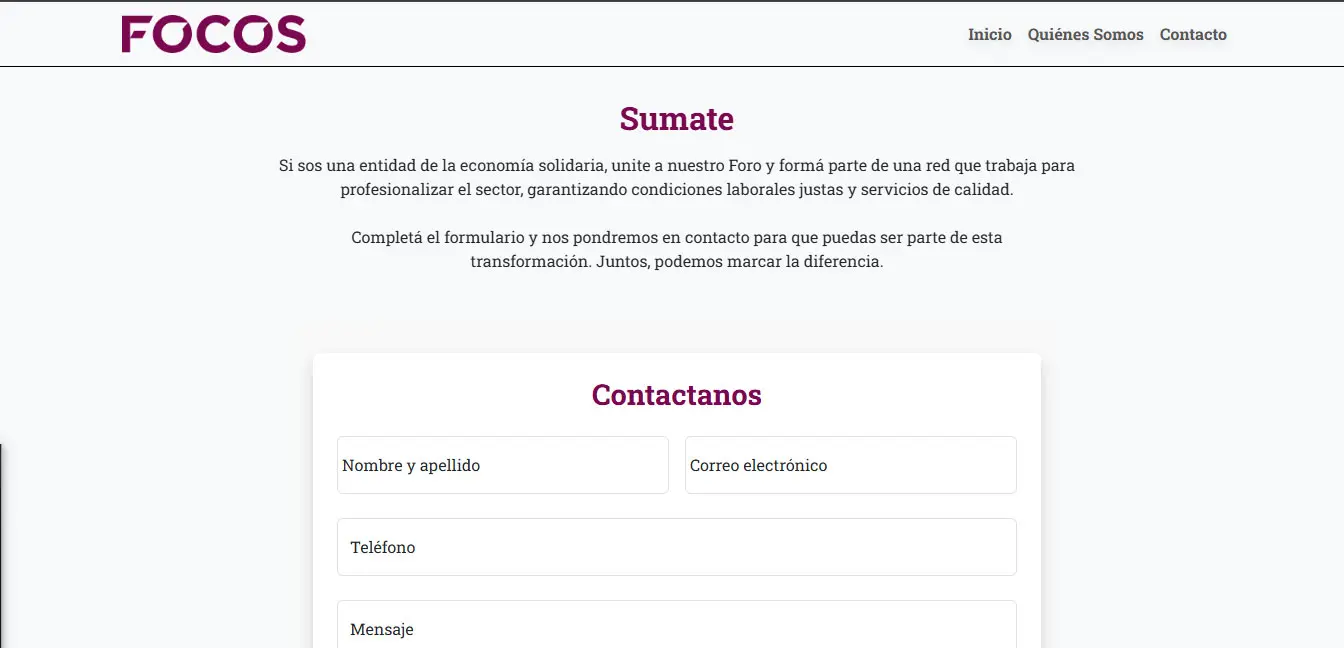This screenshot has width=1344, height=648.
Task: Click the paragraph starting 'Si sos una entidad'
Action: point(677,177)
